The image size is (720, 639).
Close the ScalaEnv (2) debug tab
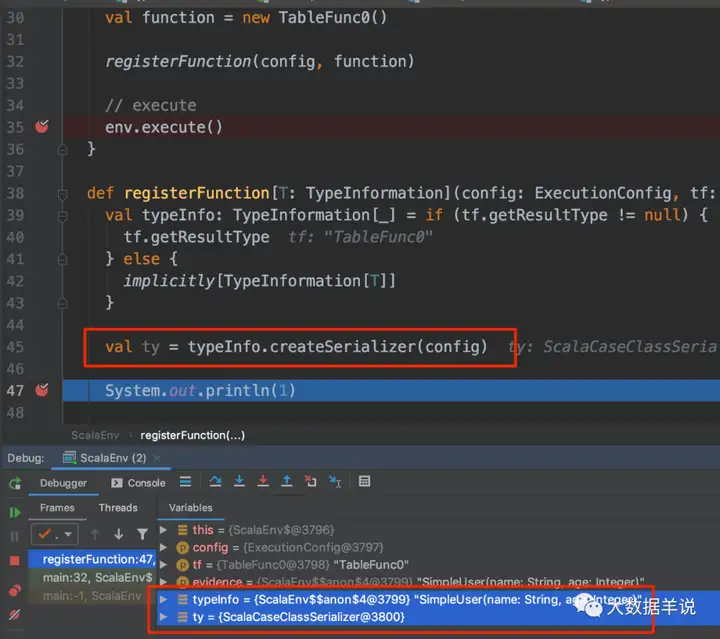(x=157, y=458)
